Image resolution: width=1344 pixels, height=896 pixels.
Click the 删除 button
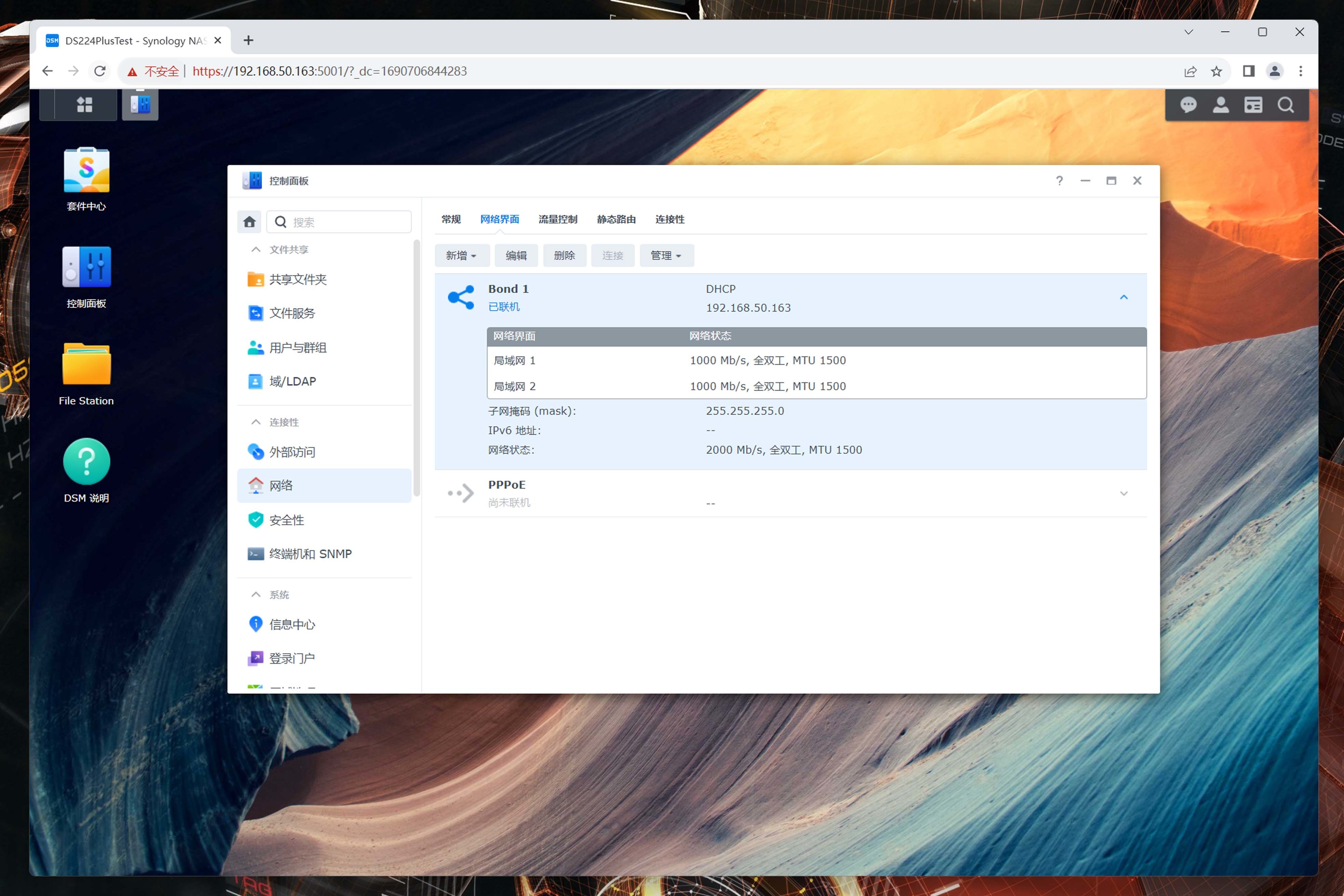564,255
